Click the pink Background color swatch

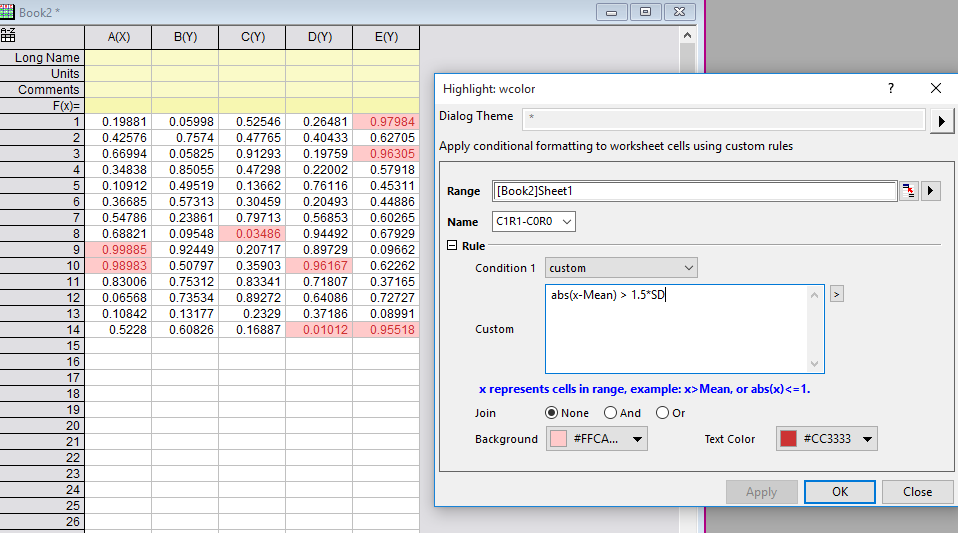click(x=558, y=439)
